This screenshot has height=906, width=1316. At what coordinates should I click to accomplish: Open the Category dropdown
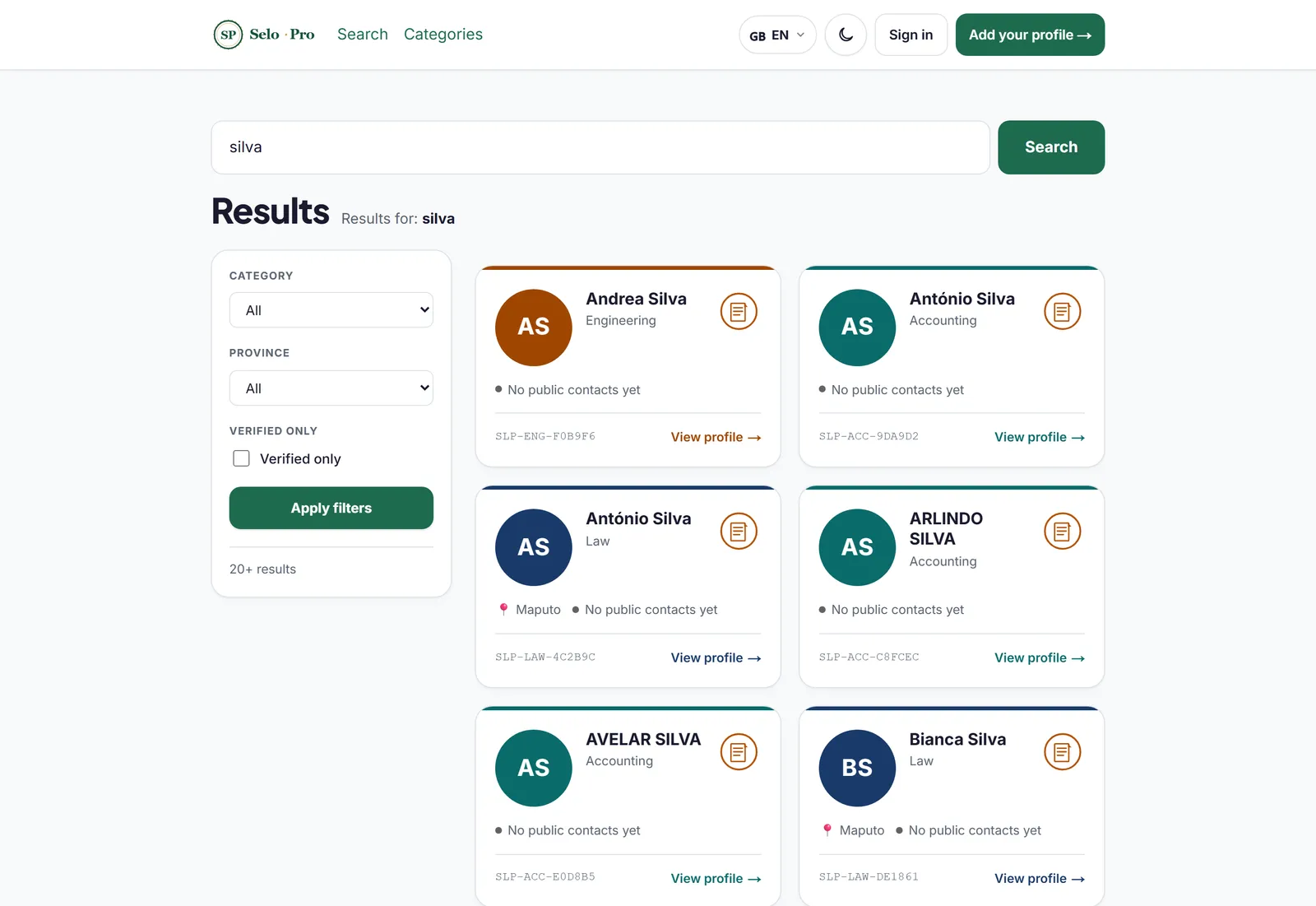pos(331,310)
